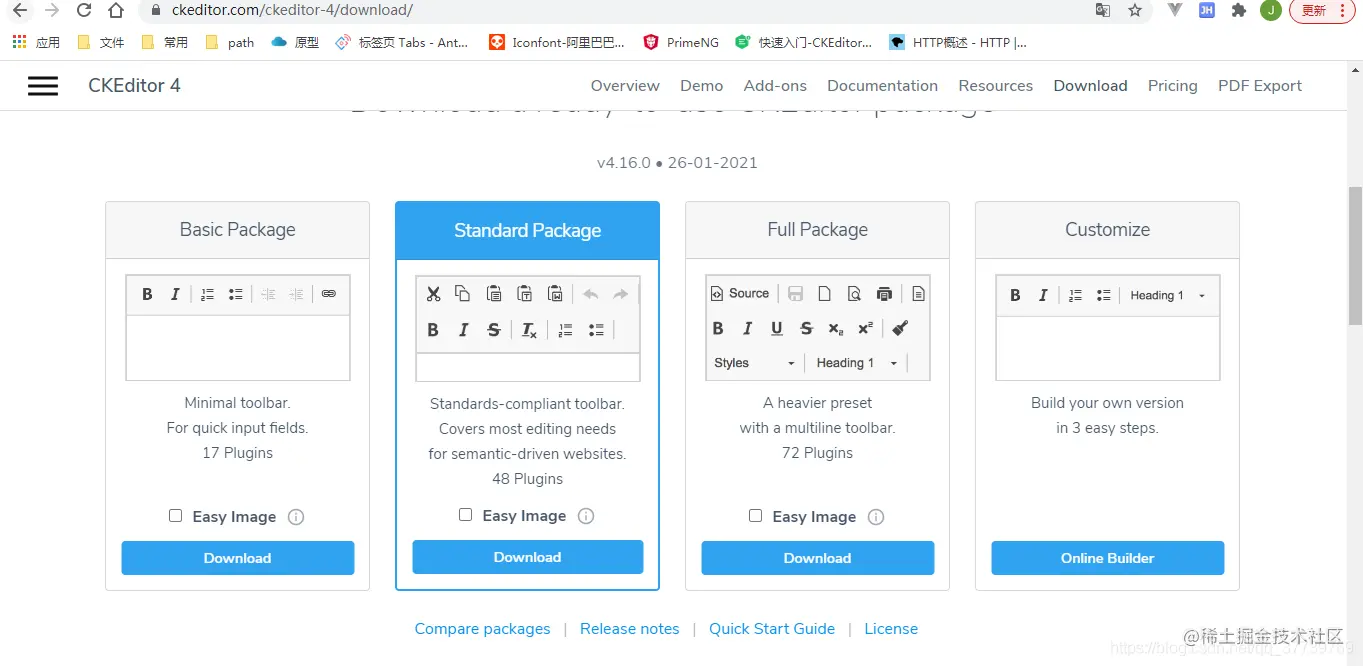
Task: Open Quick Start Guide link
Action: 772,629
